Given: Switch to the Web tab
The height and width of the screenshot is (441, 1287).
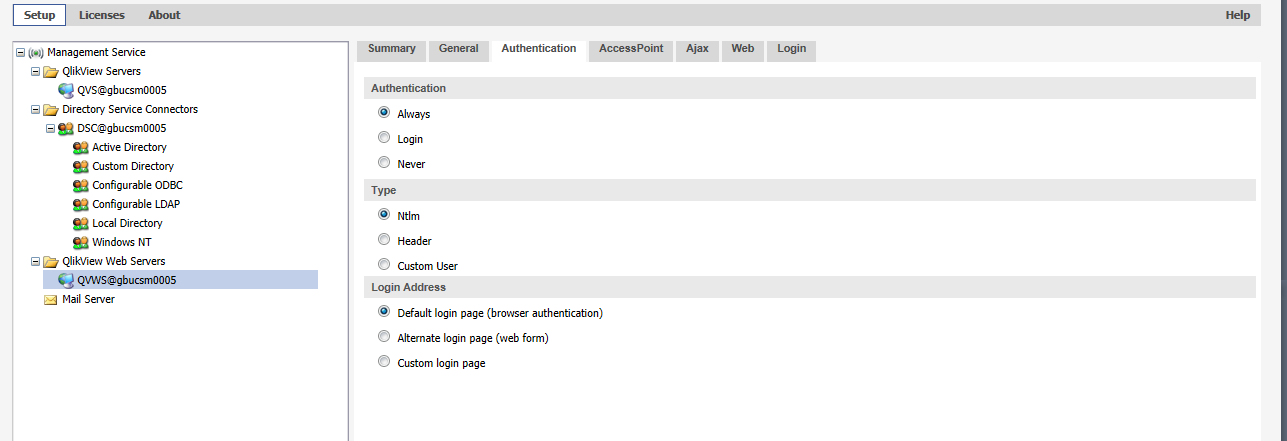Looking at the screenshot, I should click(743, 49).
